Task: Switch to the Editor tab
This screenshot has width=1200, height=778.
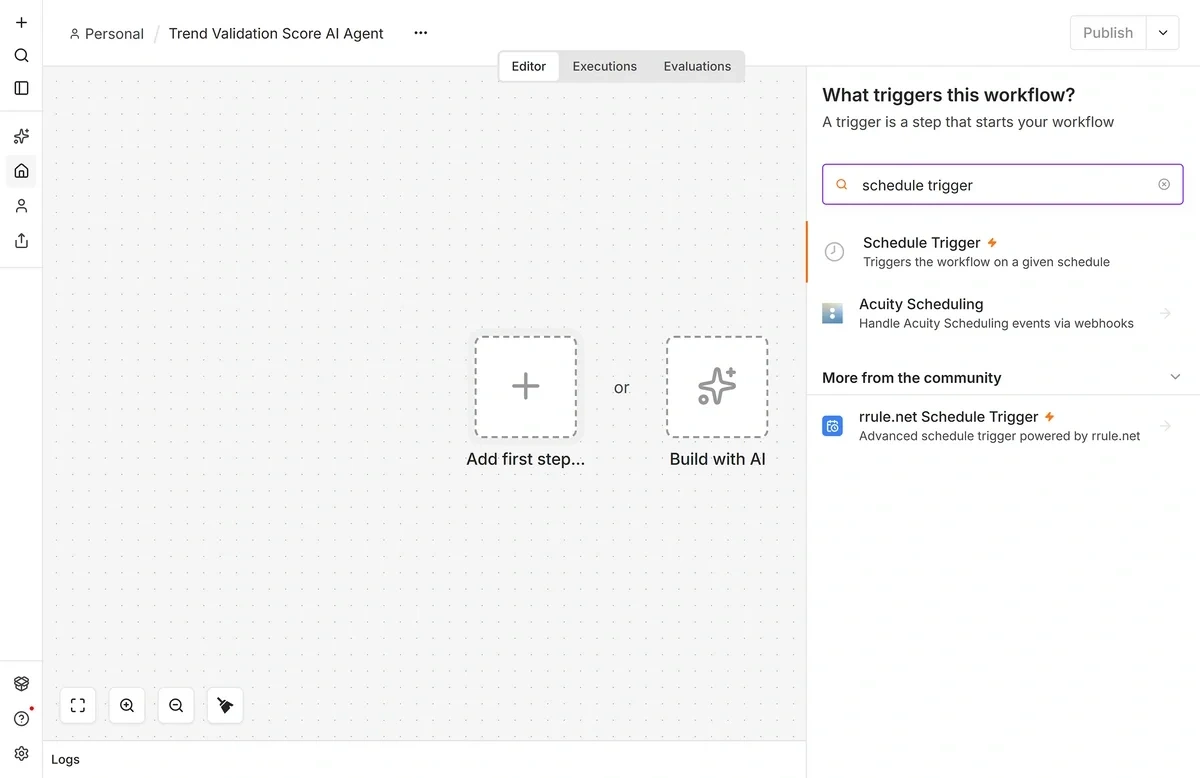Action: (529, 66)
